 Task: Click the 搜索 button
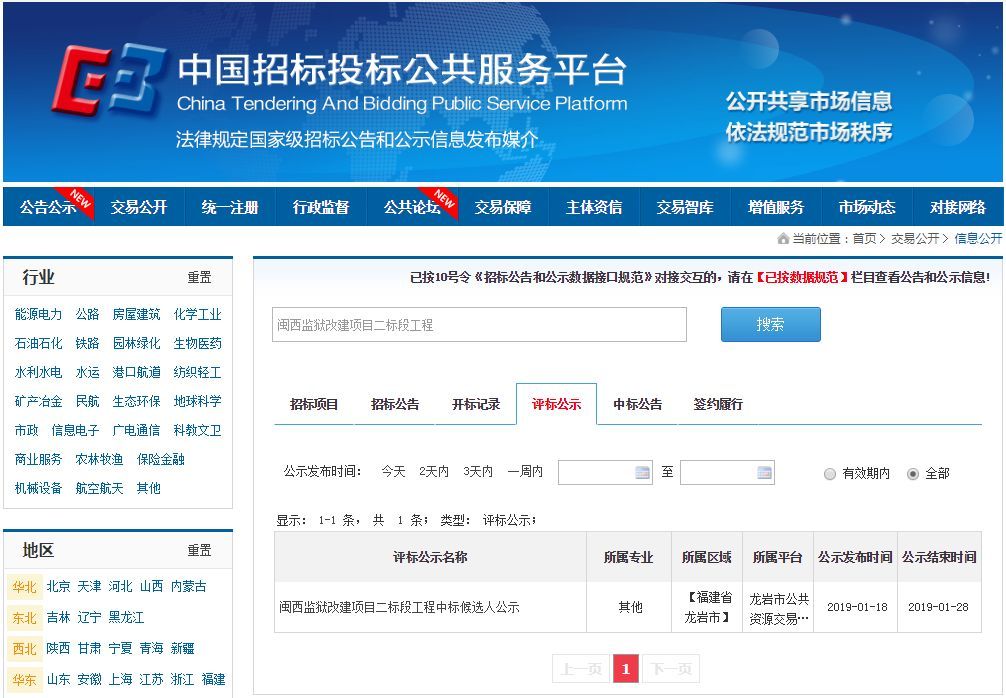tap(771, 324)
